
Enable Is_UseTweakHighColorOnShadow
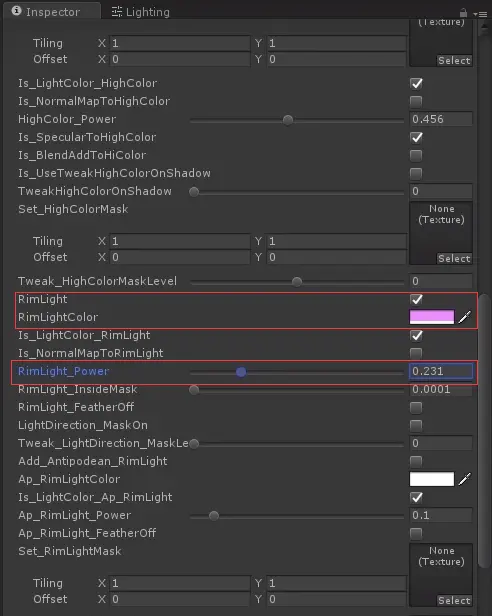point(416,173)
